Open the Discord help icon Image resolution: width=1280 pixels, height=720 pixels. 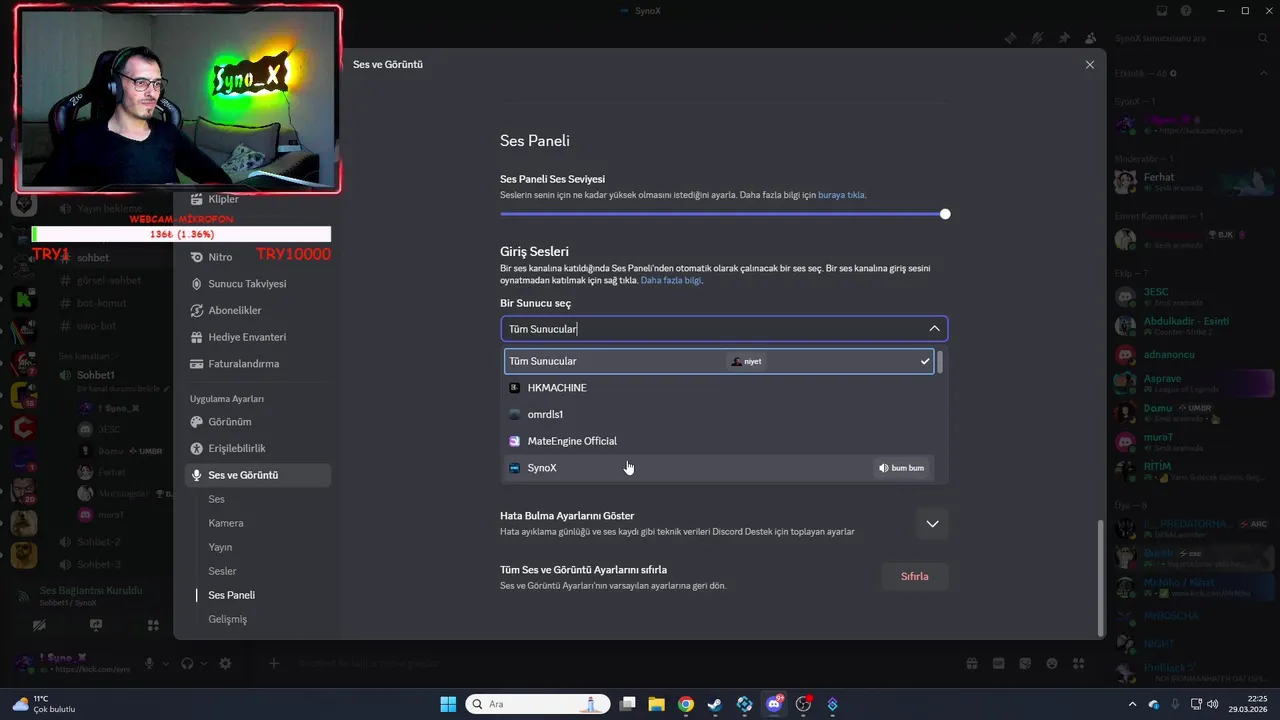click(1186, 11)
